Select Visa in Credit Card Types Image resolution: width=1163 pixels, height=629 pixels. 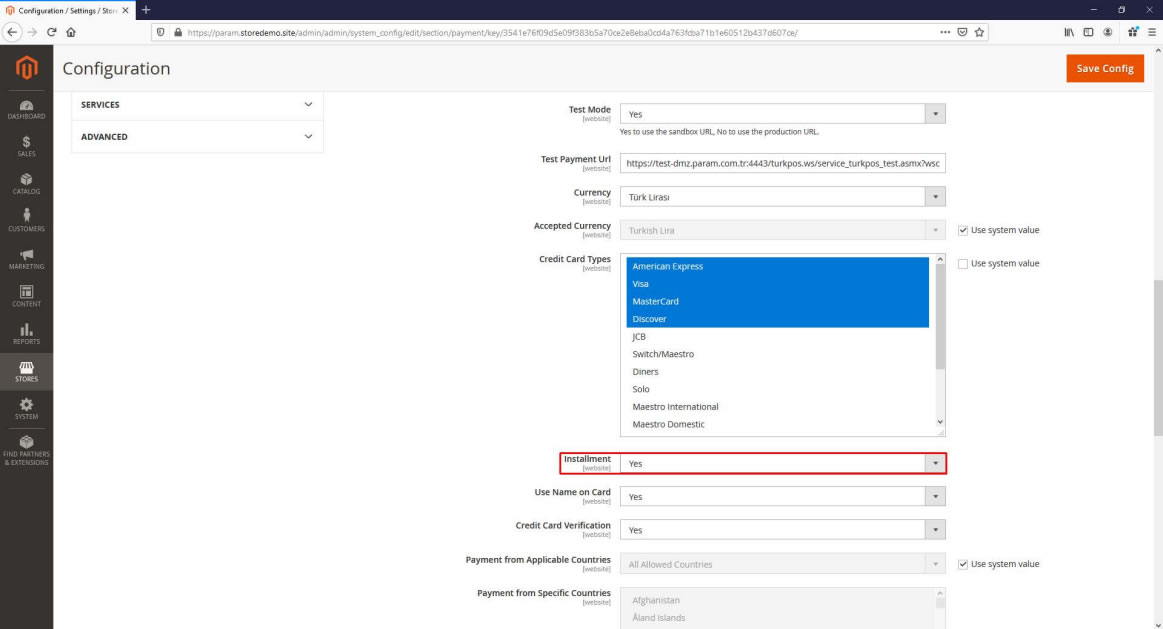click(x=777, y=283)
